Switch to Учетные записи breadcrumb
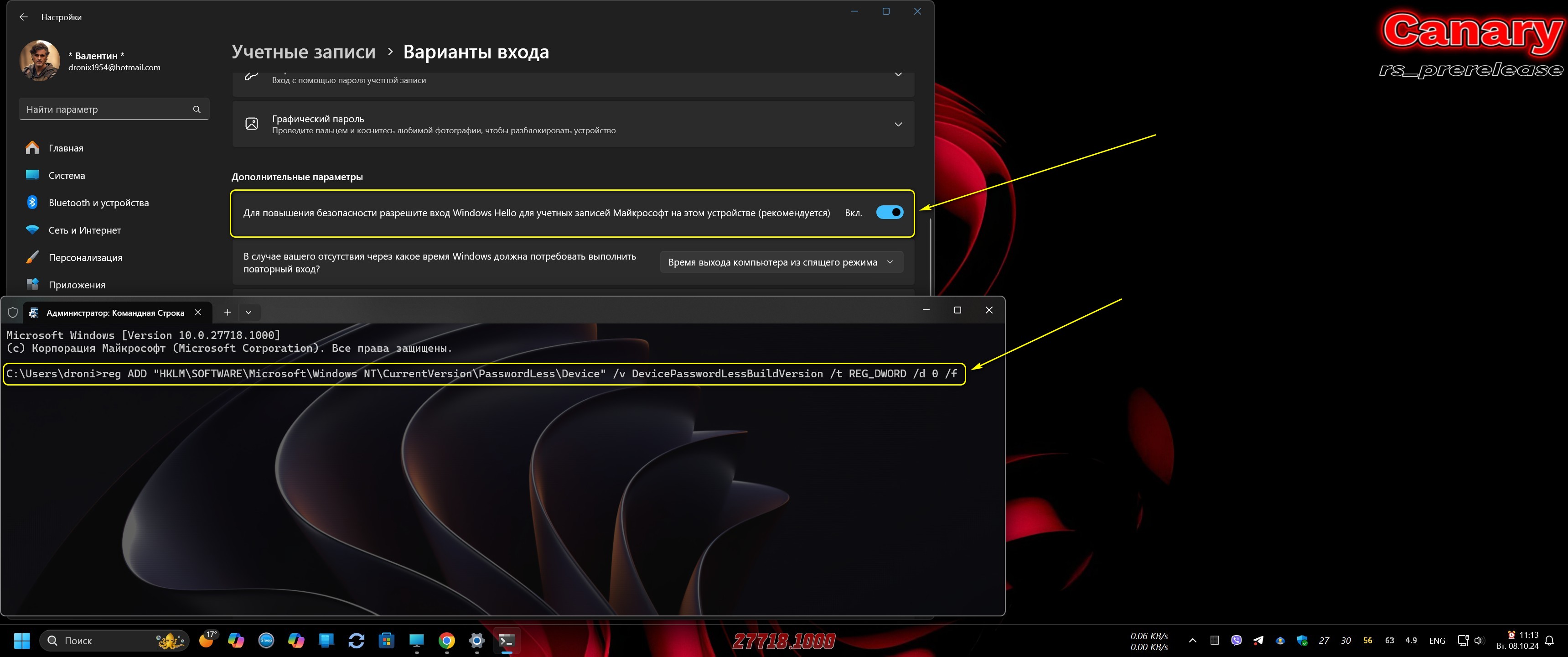1568x657 pixels. tap(304, 52)
